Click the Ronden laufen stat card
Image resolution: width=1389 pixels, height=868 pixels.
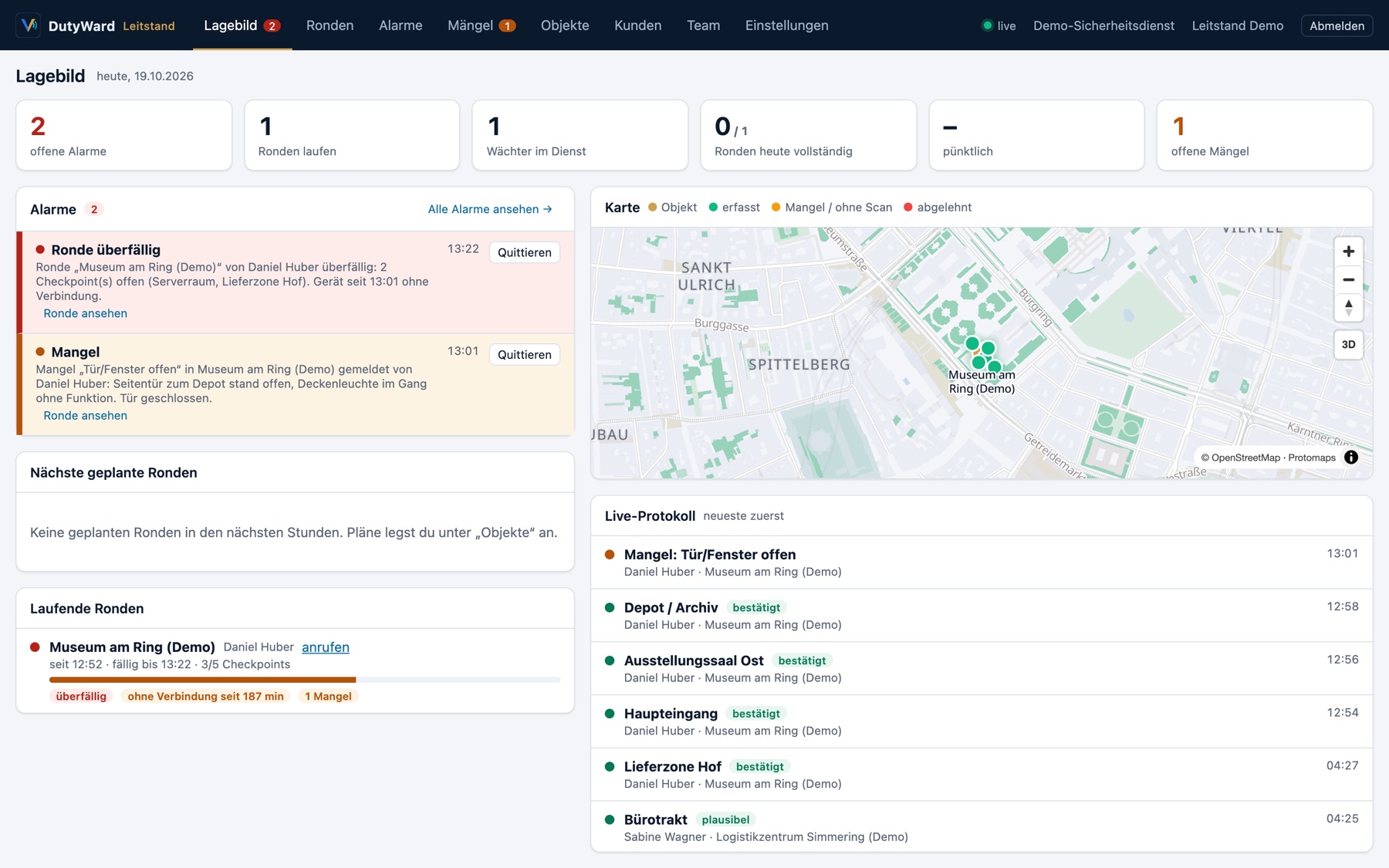pyautogui.click(x=352, y=135)
